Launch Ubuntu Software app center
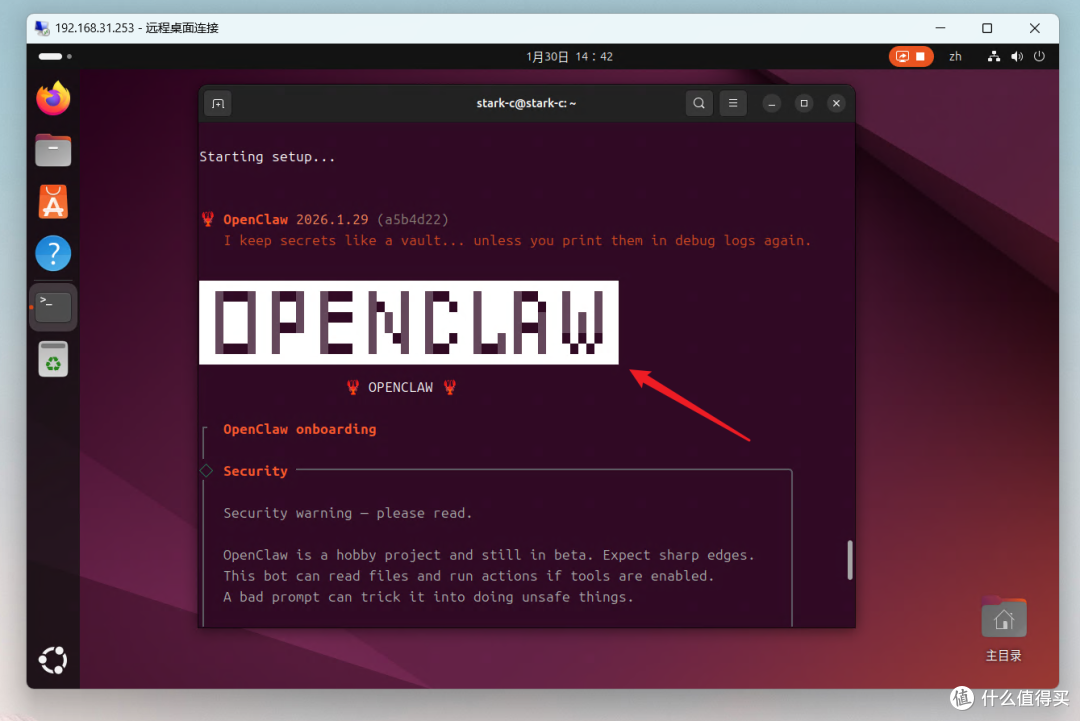 [x=53, y=202]
